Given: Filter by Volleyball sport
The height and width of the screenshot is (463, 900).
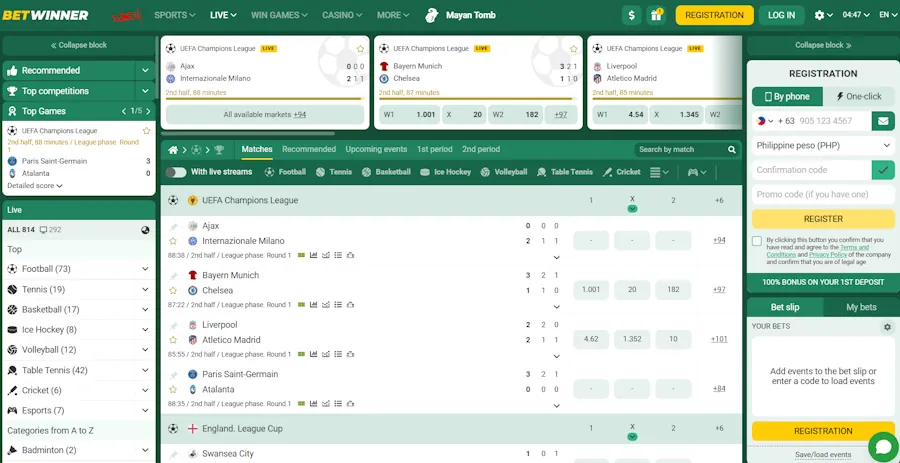Looking at the screenshot, I should coord(503,172).
